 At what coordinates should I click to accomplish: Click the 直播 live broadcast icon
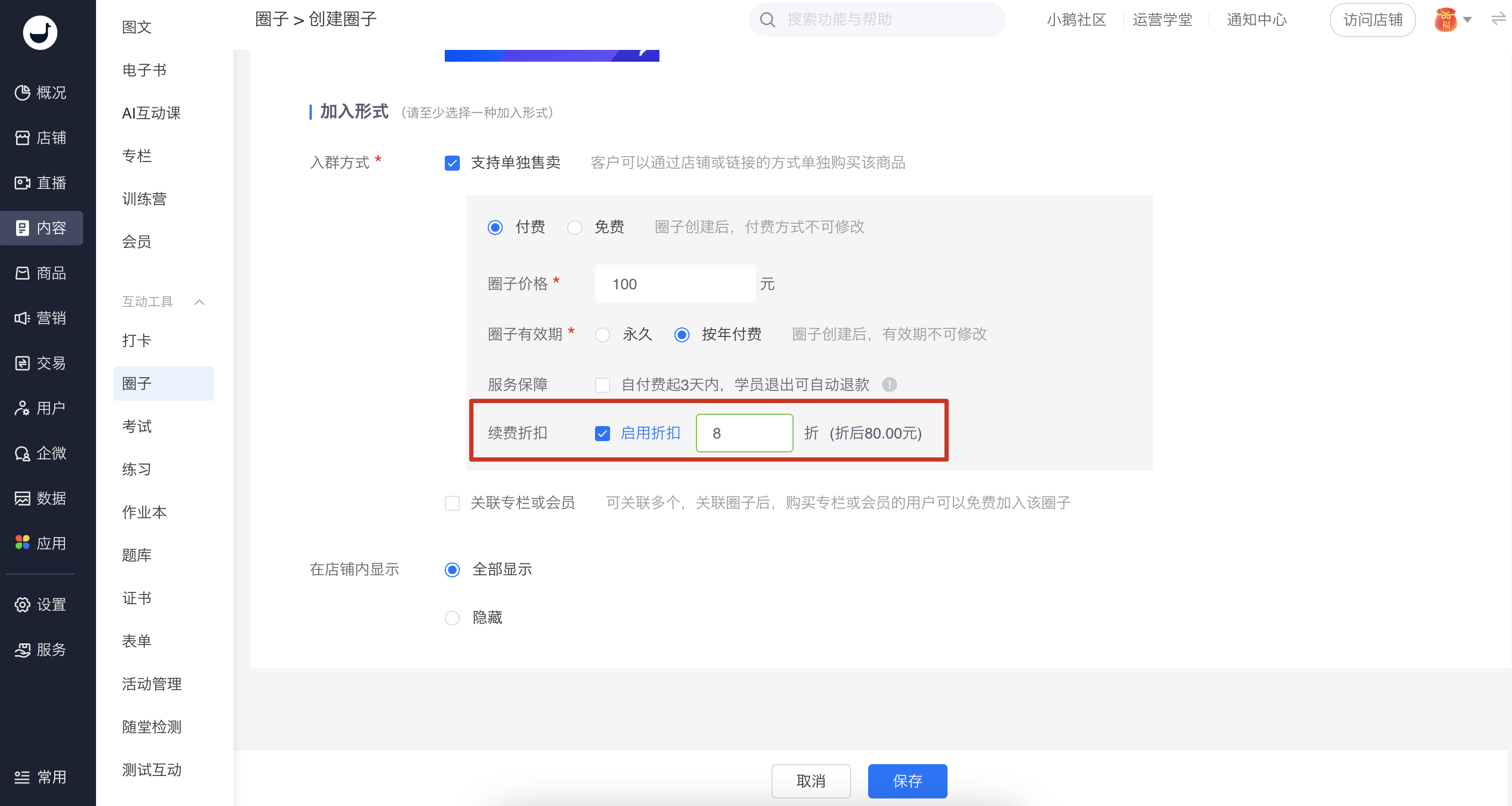coord(23,183)
